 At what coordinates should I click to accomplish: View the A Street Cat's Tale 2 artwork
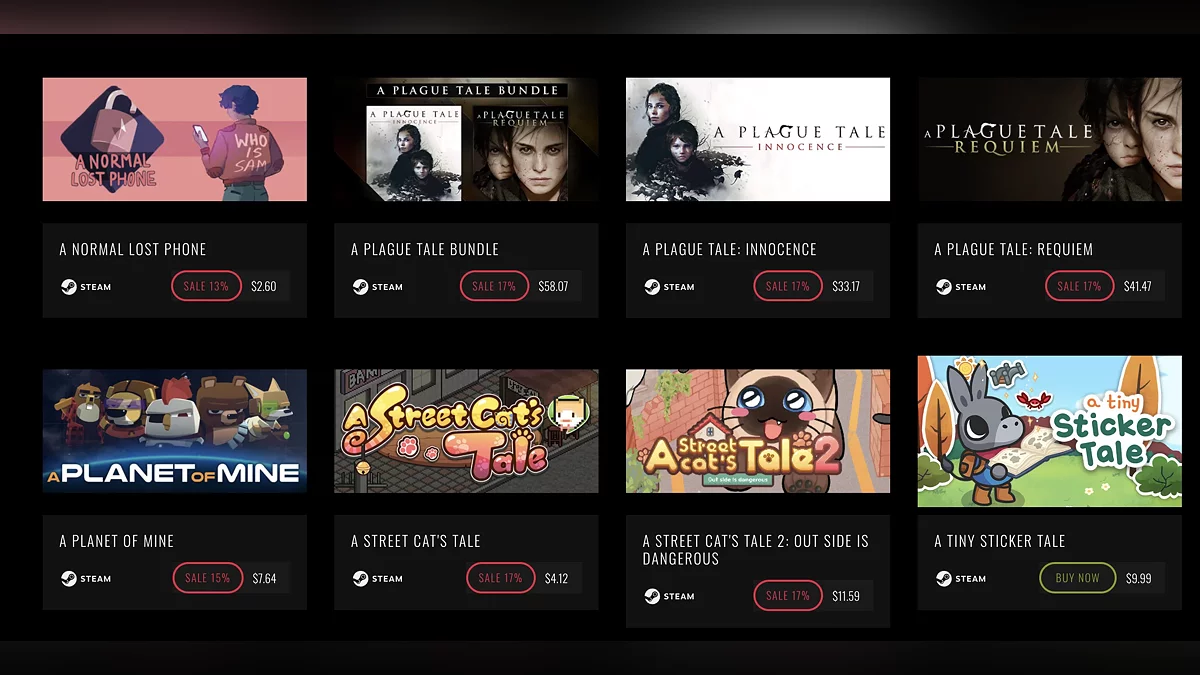(758, 431)
